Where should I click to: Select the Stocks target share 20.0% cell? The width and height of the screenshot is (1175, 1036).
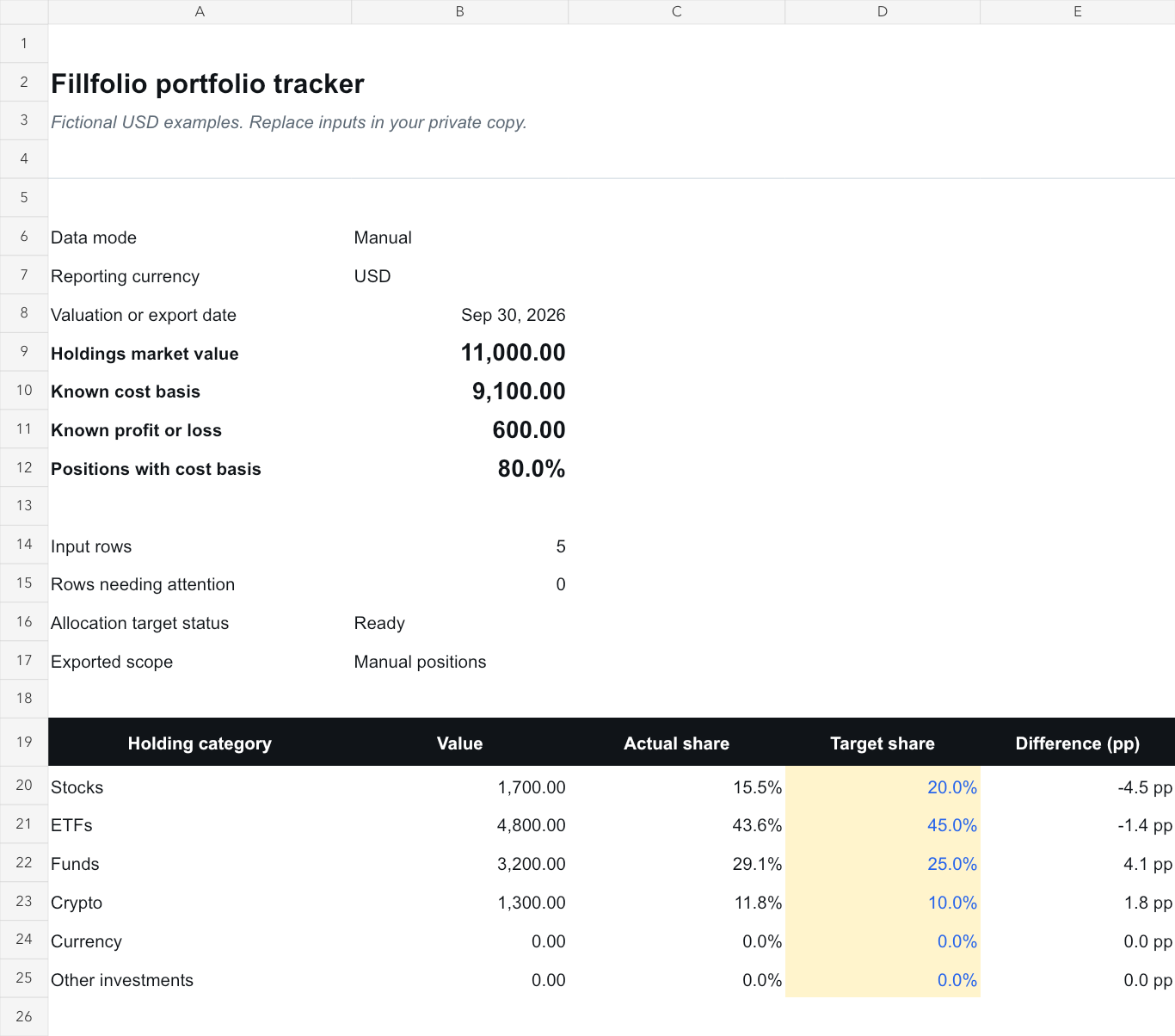point(883,787)
